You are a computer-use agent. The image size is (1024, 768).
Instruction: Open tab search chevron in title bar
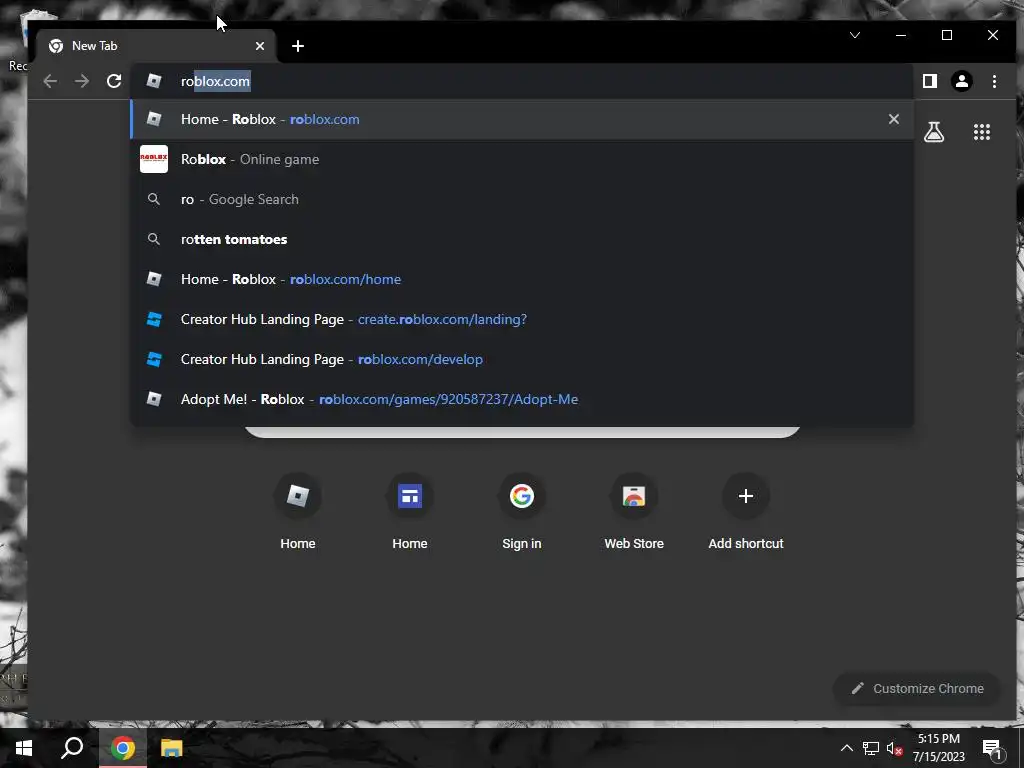click(855, 35)
